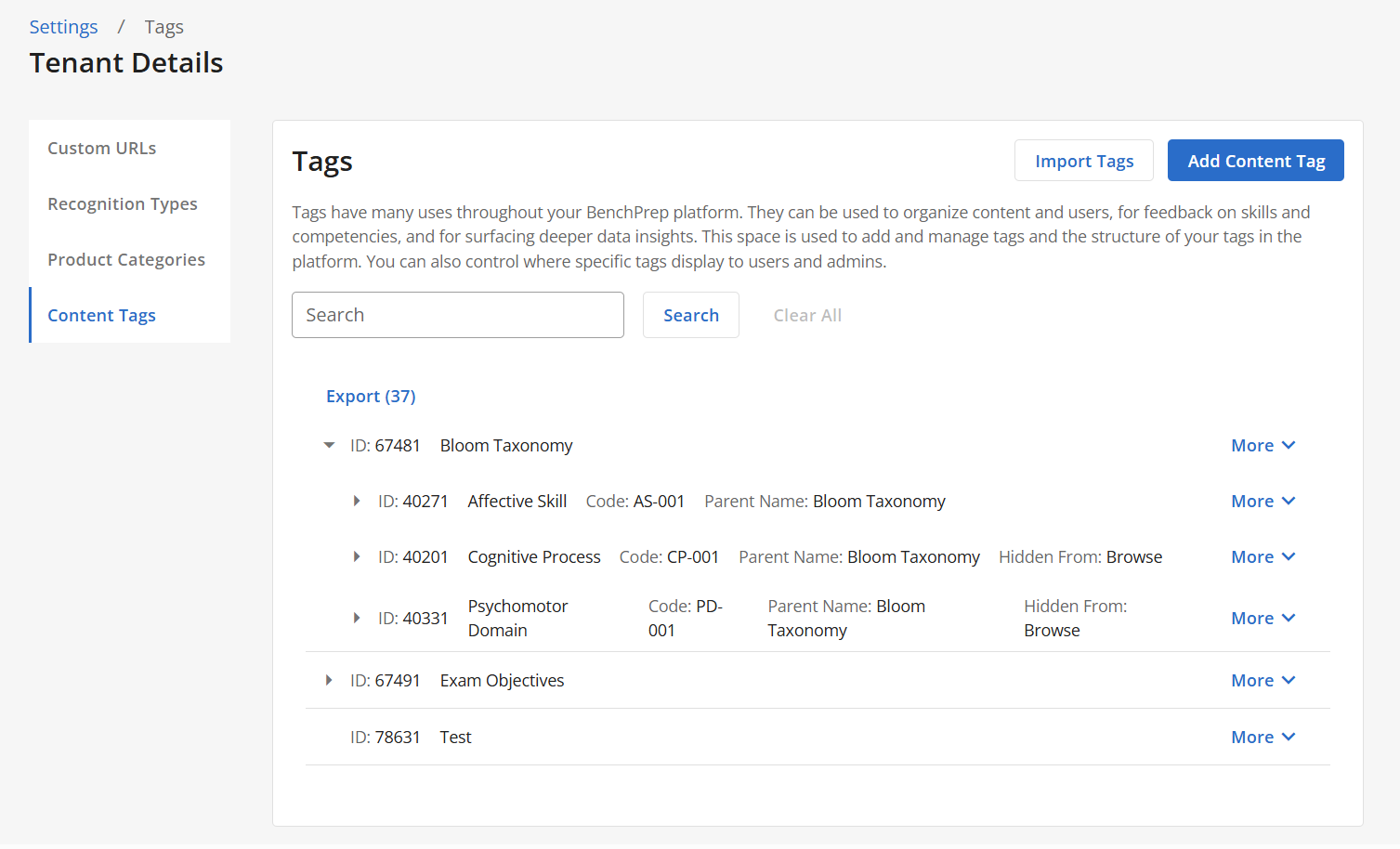The height and width of the screenshot is (849, 1400).
Task: Open More menu for Cognitive Process
Action: coord(1263,557)
